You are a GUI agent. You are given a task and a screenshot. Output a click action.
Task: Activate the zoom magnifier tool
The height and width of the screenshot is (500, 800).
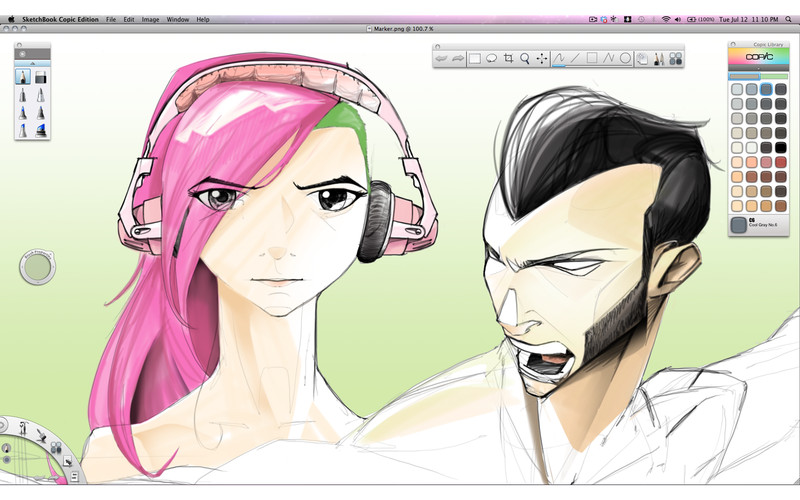(525, 59)
